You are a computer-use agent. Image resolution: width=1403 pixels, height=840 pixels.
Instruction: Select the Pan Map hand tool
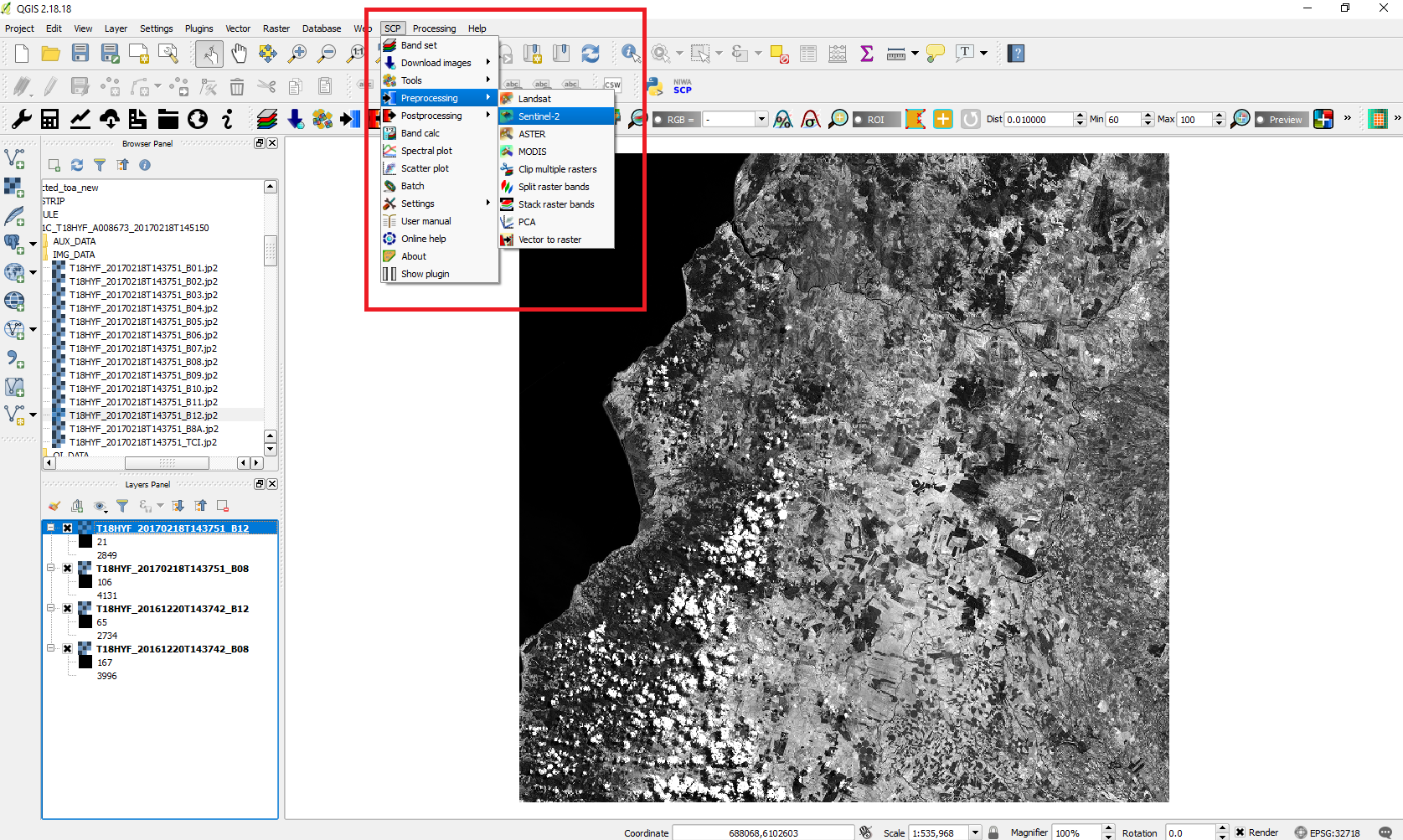240,54
